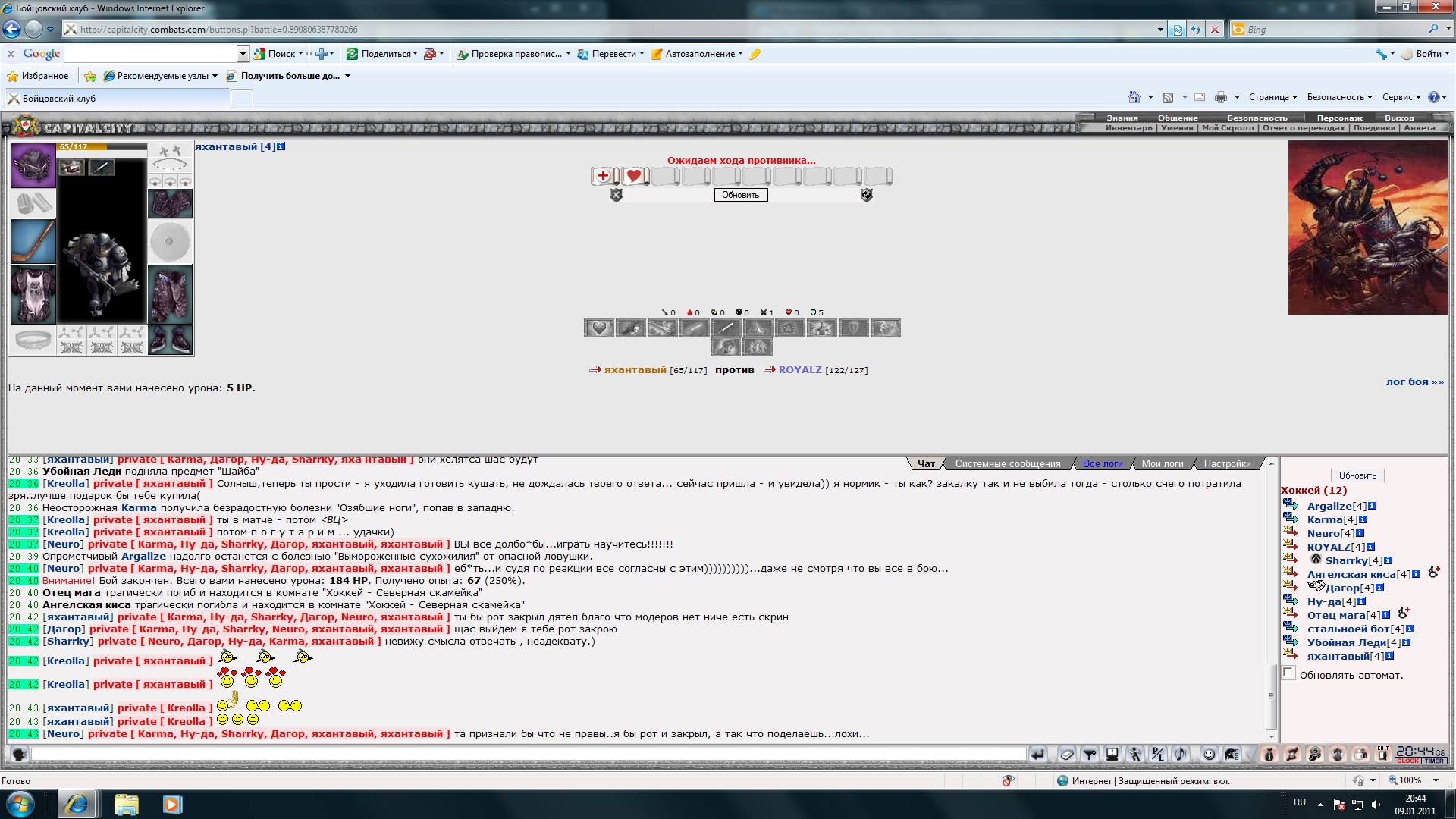Toggle the Обновлять автомат. checkbox

point(1288,673)
